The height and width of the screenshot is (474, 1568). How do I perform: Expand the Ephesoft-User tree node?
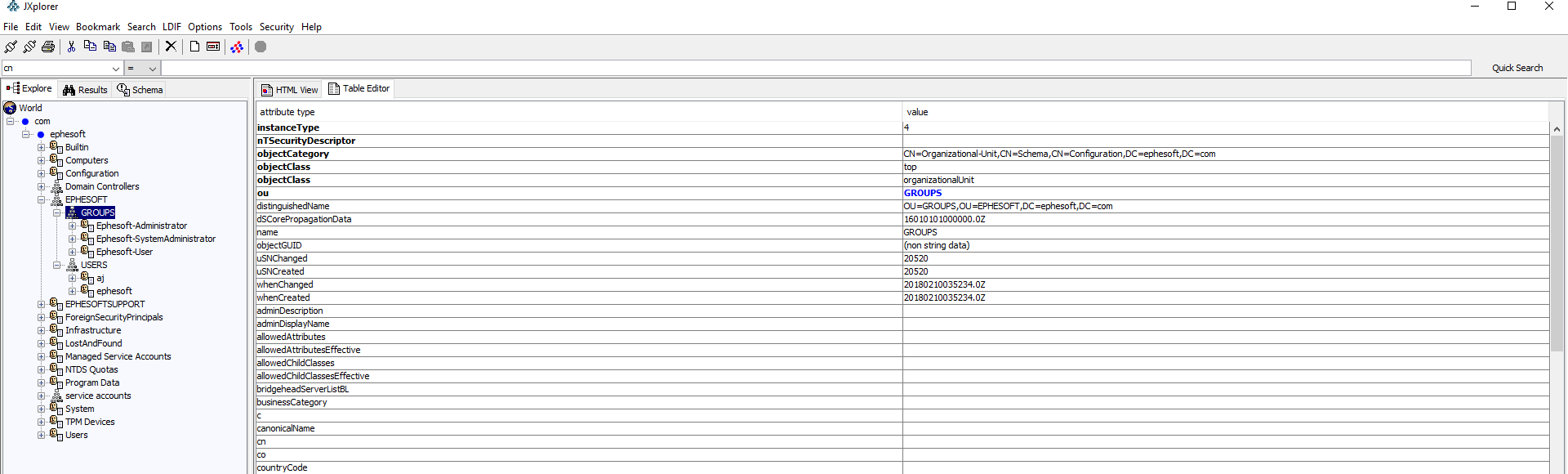tap(72, 252)
